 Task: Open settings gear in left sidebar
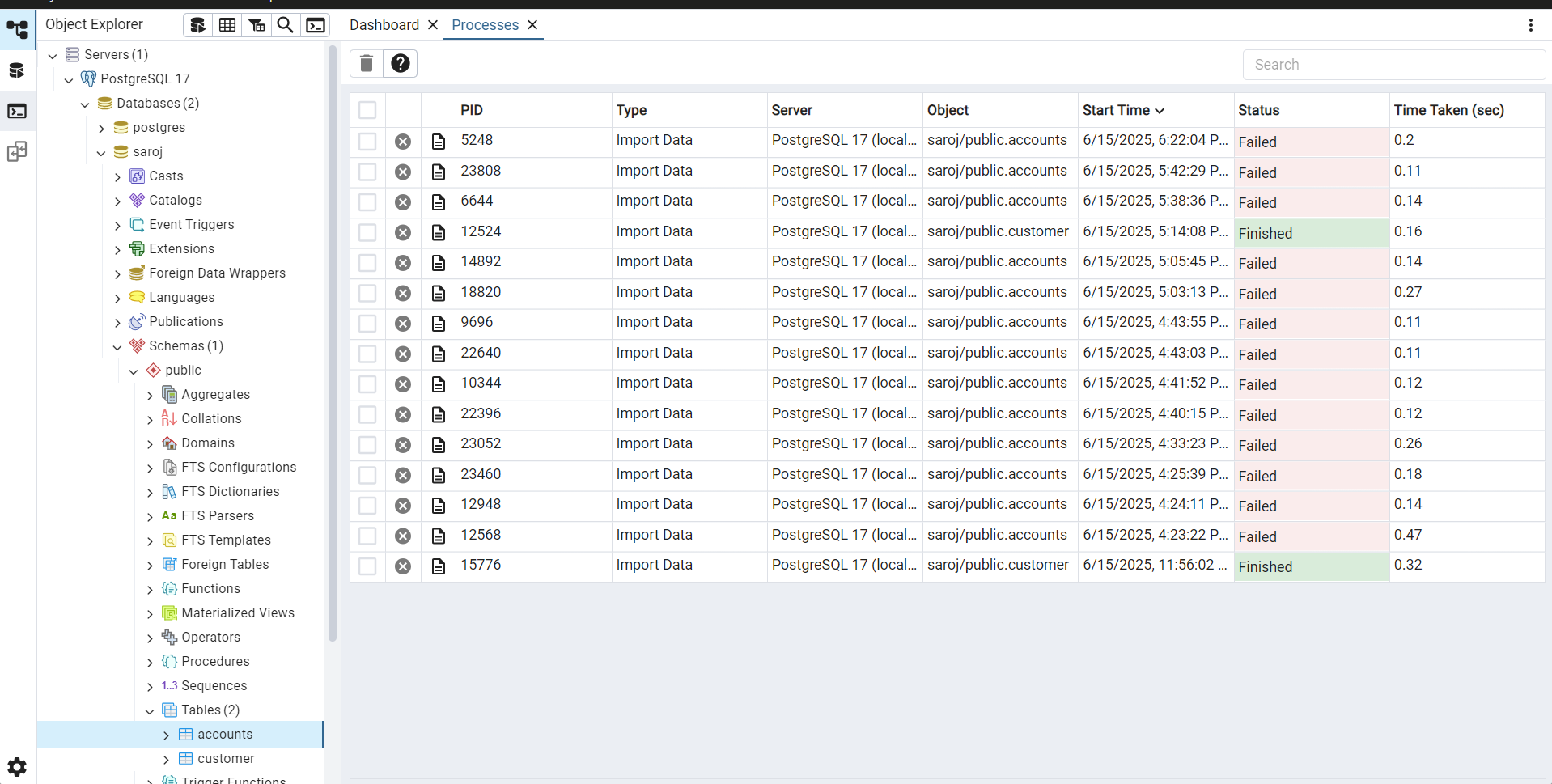point(17,766)
